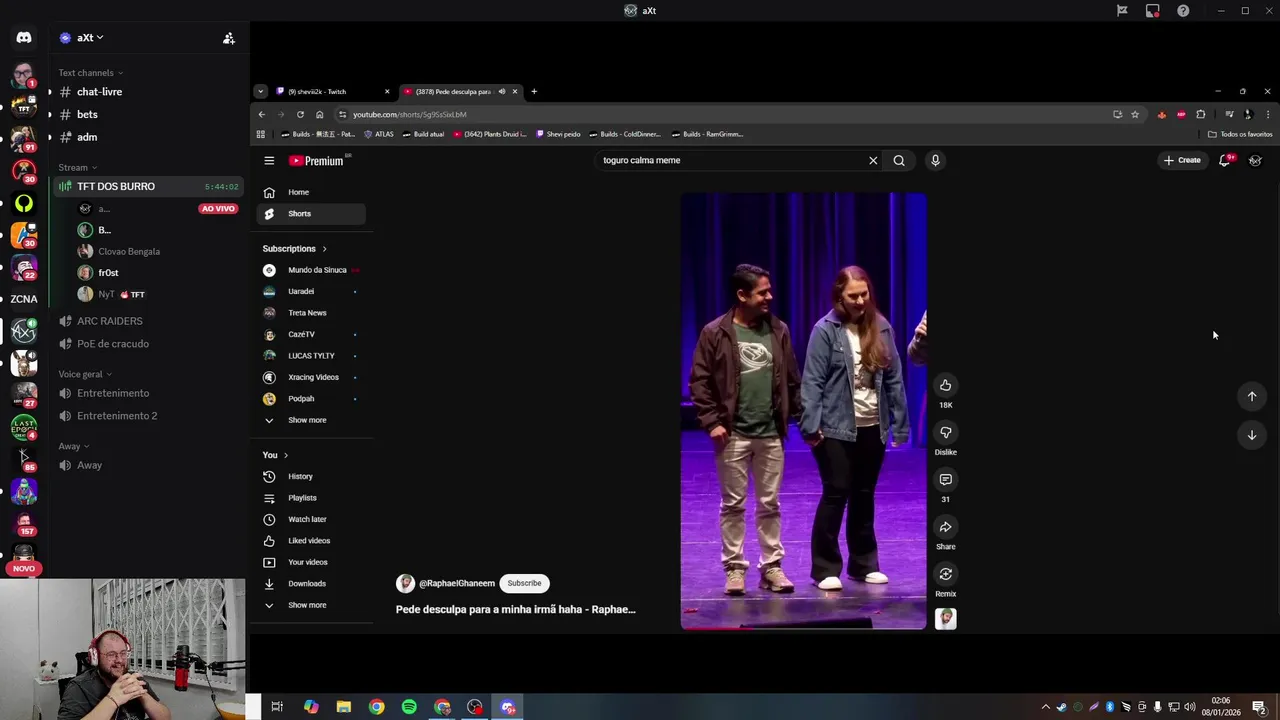The height and width of the screenshot is (720, 1280).
Task: Expand the You section chevron
Action: (285, 455)
